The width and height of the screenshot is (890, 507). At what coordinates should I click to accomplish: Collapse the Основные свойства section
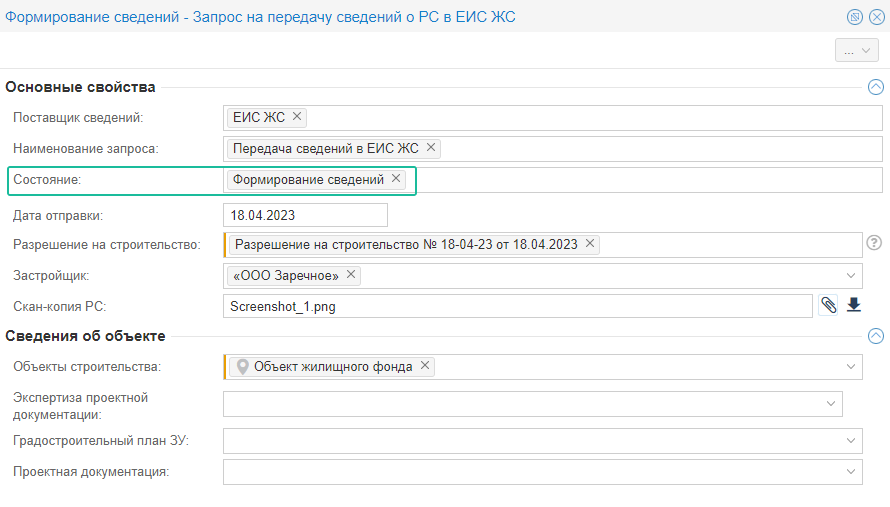coord(876,87)
